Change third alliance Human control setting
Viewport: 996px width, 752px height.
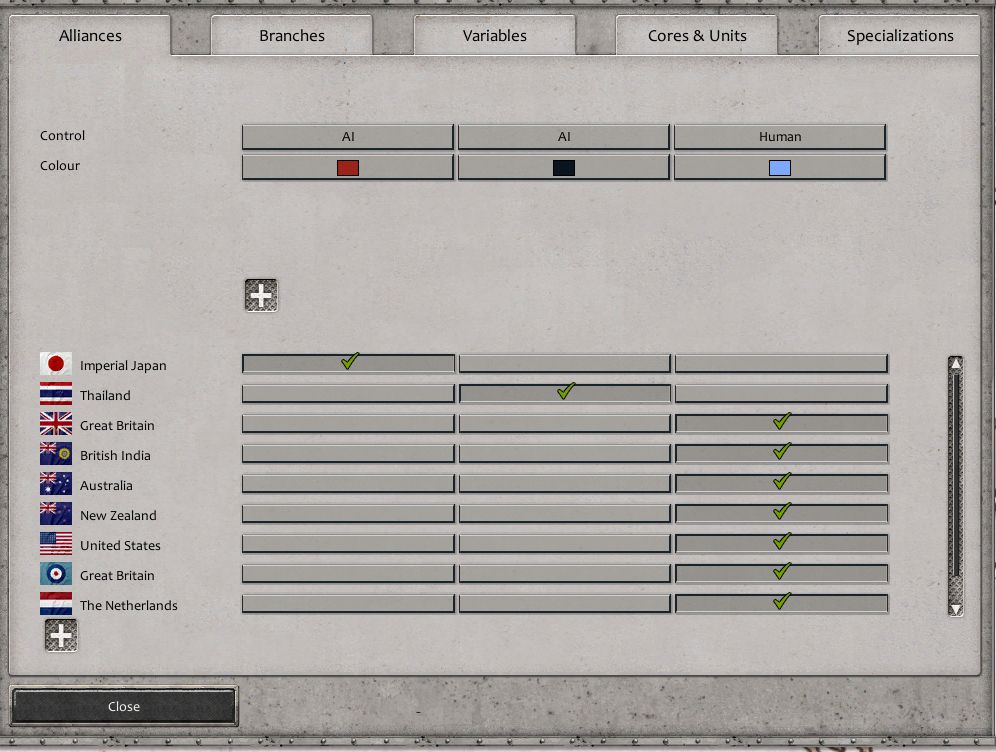[780, 137]
